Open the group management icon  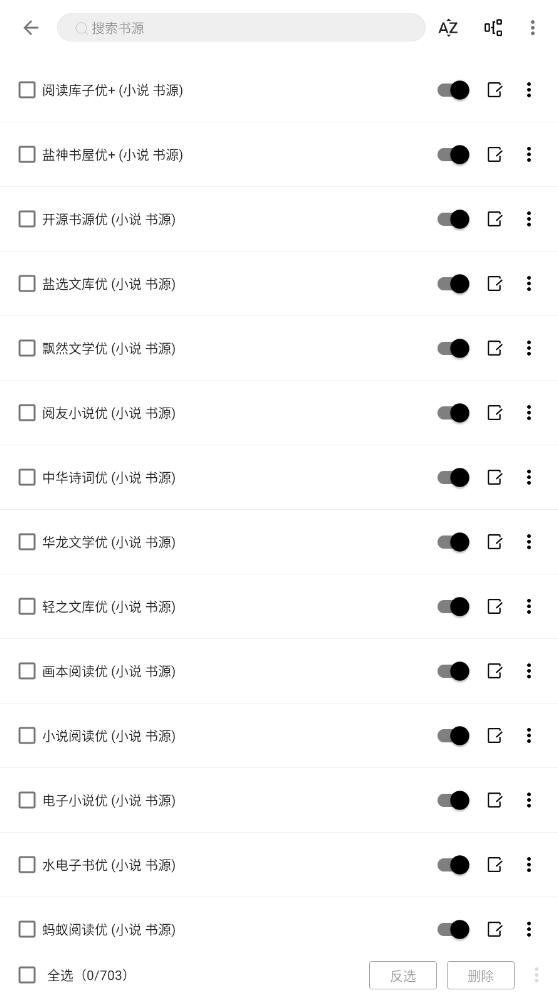[493, 27]
